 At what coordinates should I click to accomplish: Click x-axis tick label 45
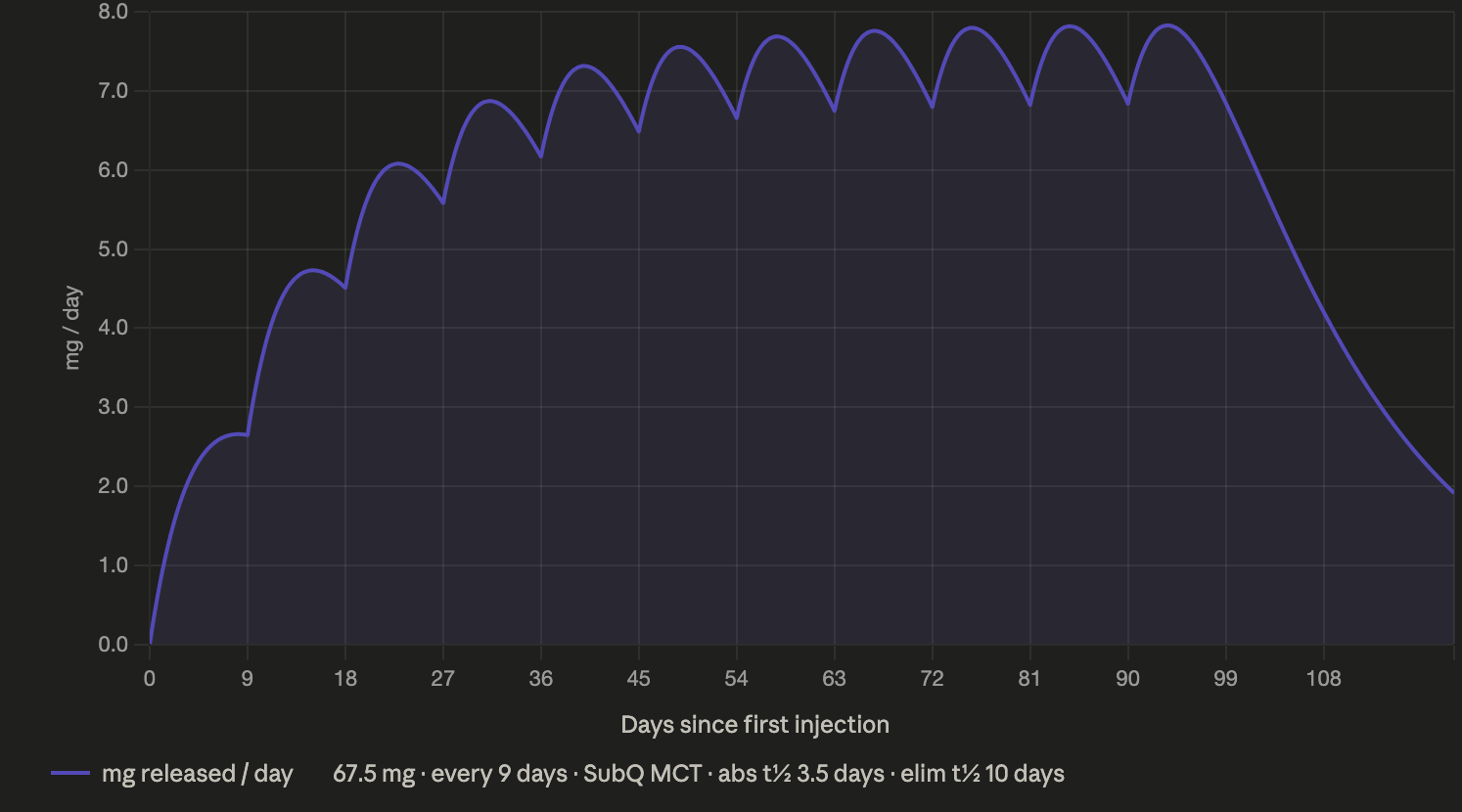coord(639,678)
